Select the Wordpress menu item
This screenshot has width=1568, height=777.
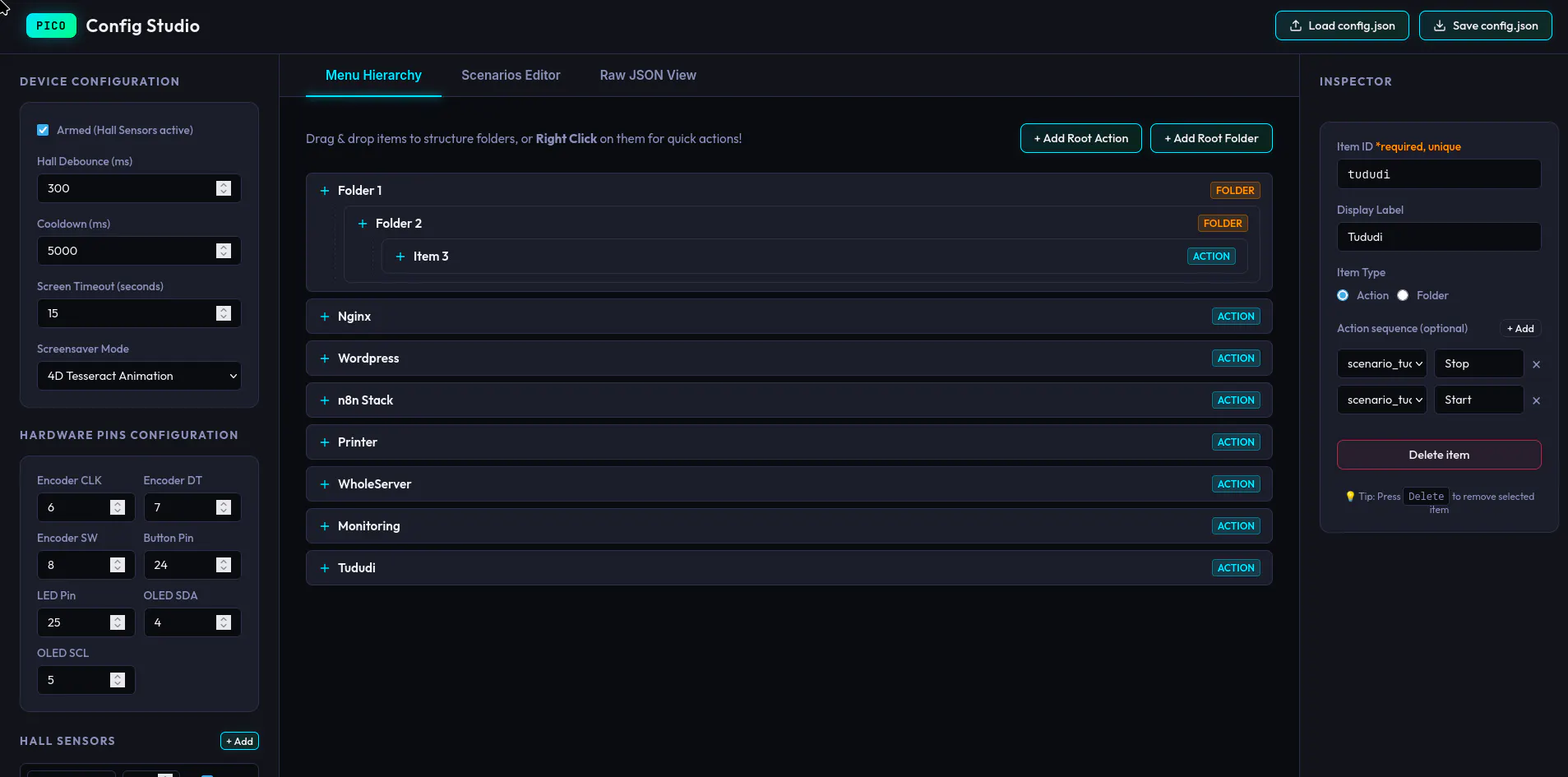(x=789, y=358)
